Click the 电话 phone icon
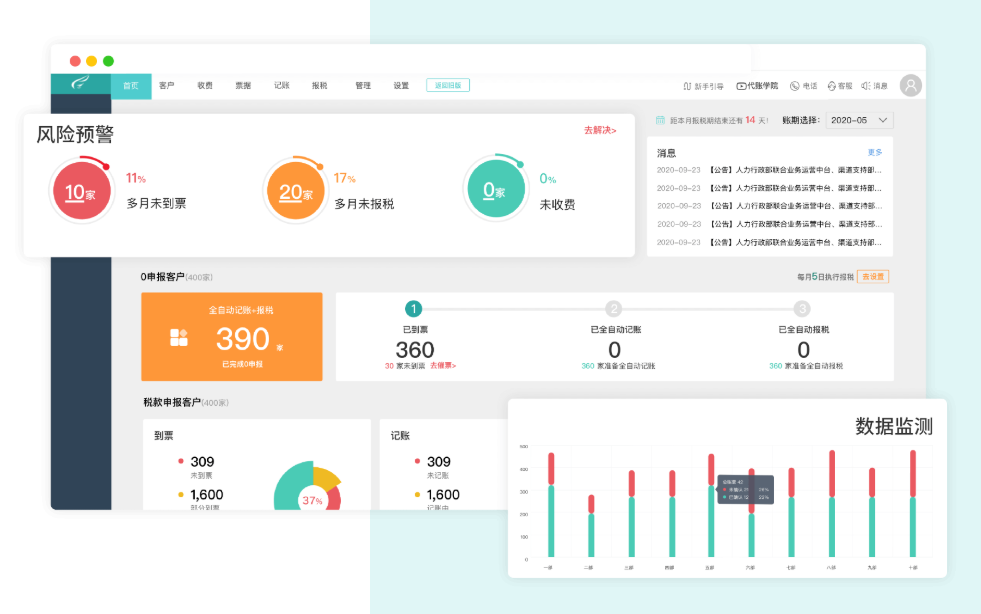Image resolution: width=981 pixels, height=614 pixels. coord(795,86)
